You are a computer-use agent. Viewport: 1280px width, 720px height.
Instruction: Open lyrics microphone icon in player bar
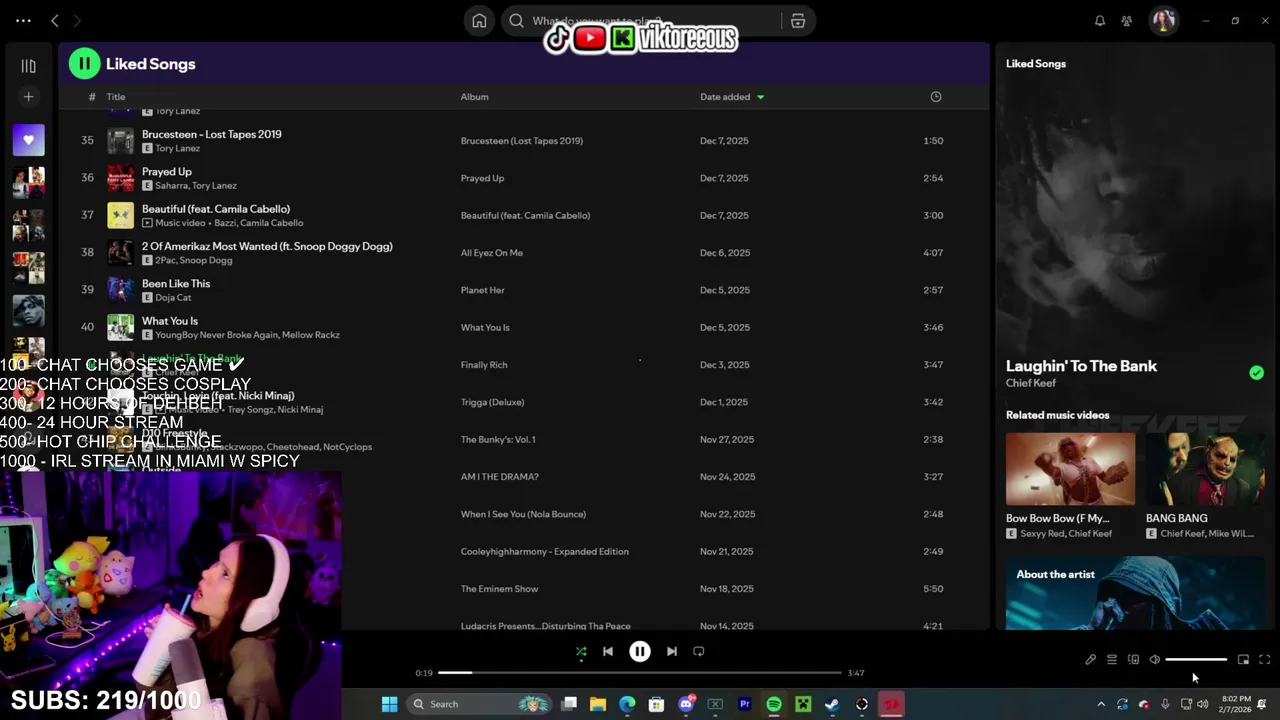click(1091, 660)
